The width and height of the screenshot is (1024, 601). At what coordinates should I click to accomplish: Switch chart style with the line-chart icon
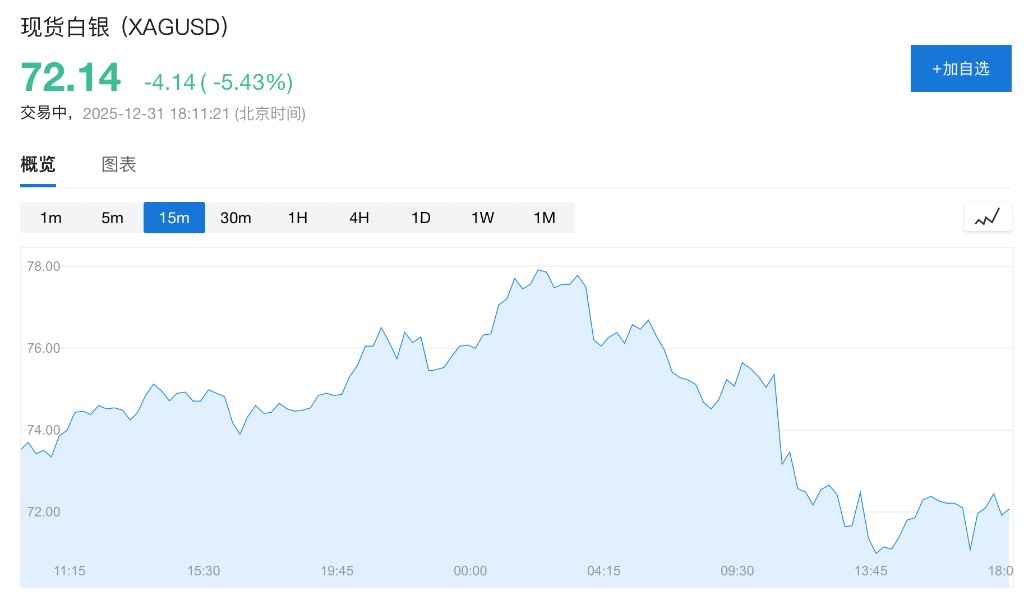pos(987,217)
